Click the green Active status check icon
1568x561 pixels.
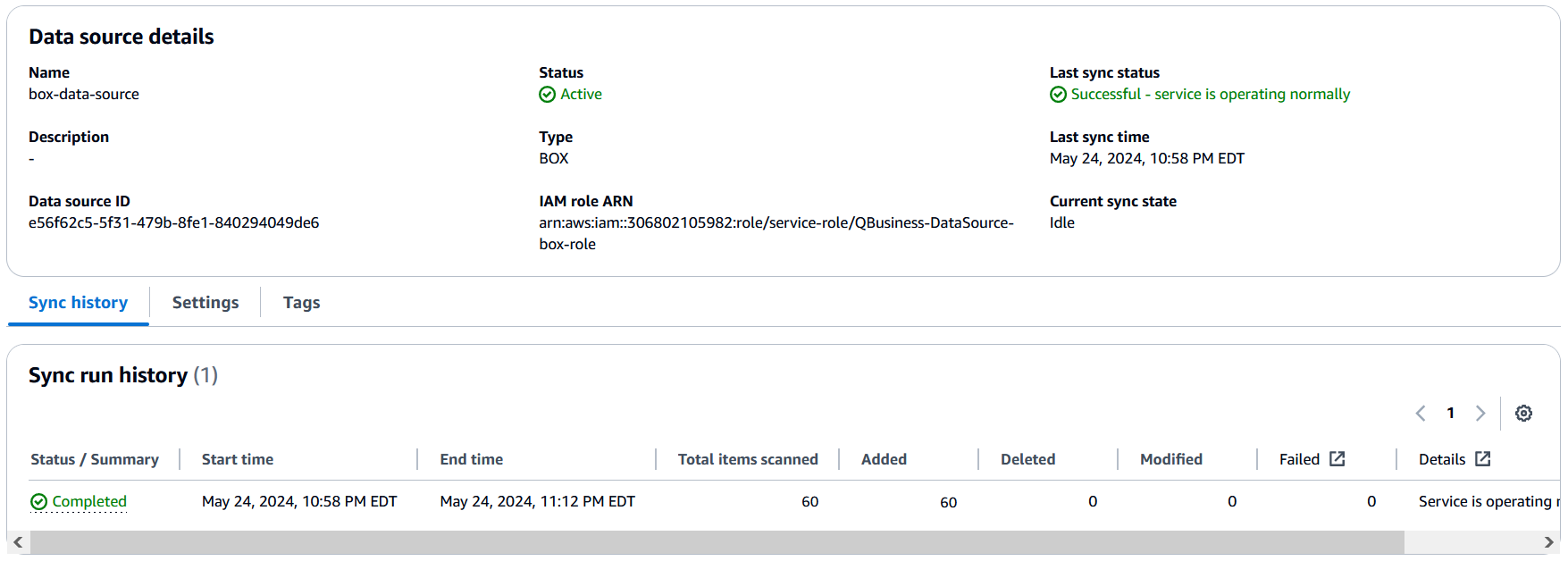[548, 95]
